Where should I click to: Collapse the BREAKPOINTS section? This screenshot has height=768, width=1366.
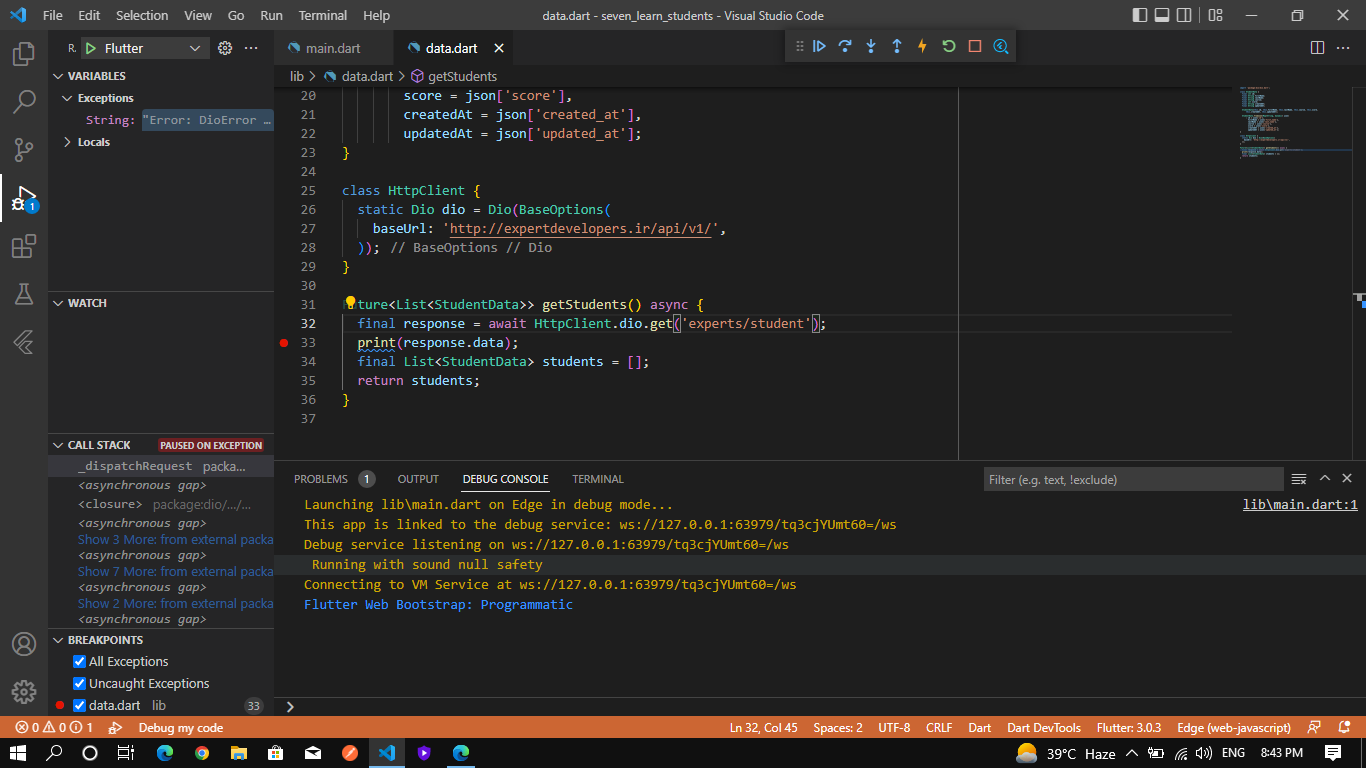coord(161,640)
